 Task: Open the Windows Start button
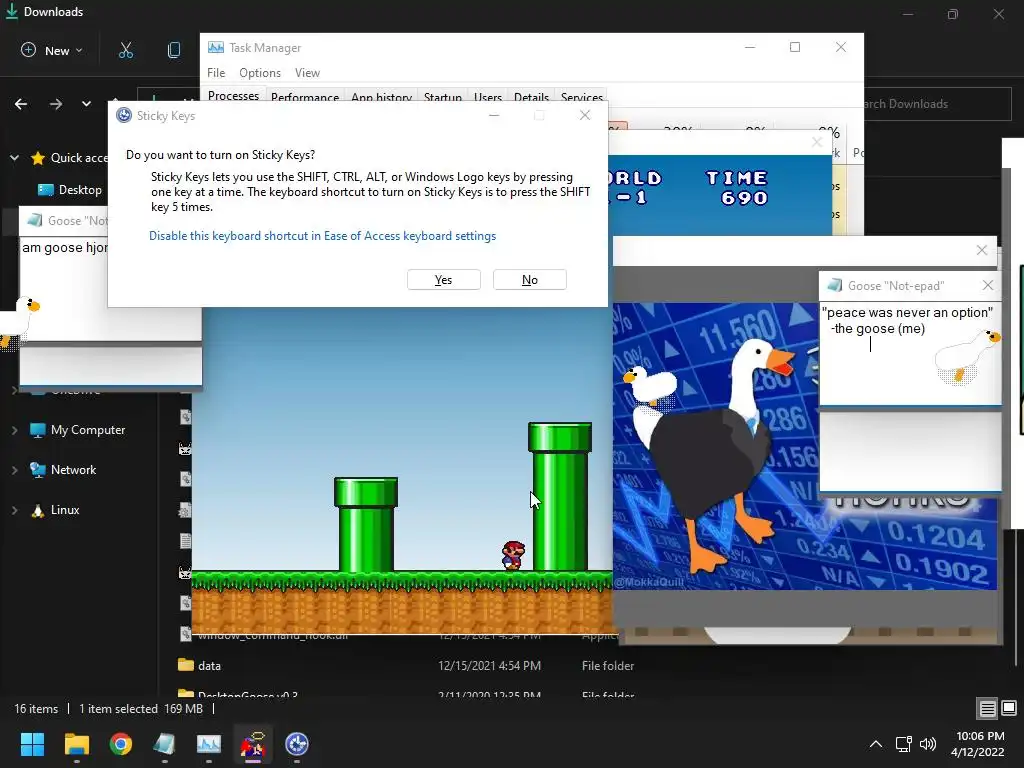[32, 744]
